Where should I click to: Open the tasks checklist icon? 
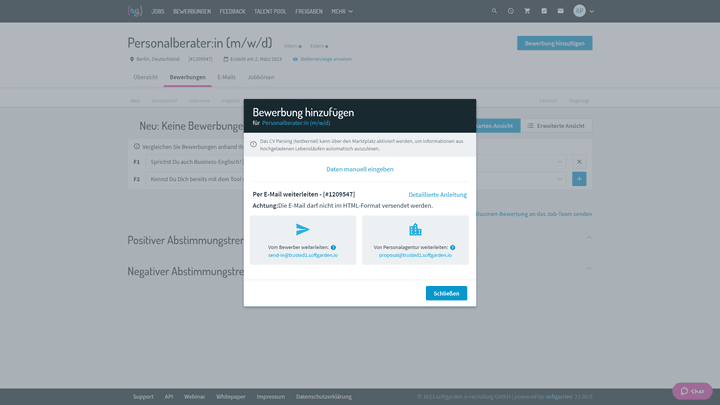pos(544,11)
